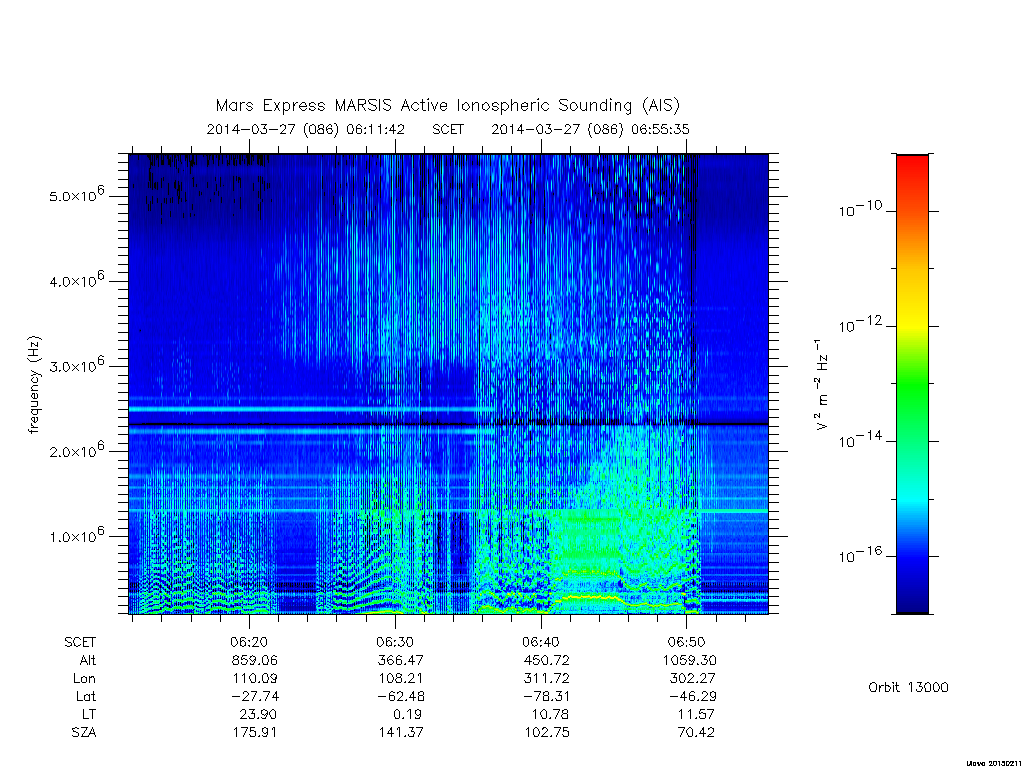Image resolution: width=1024 pixels, height=768 pixels.
Task: Click the end time 06:55:35 label
Action: [x=660, y=129]
